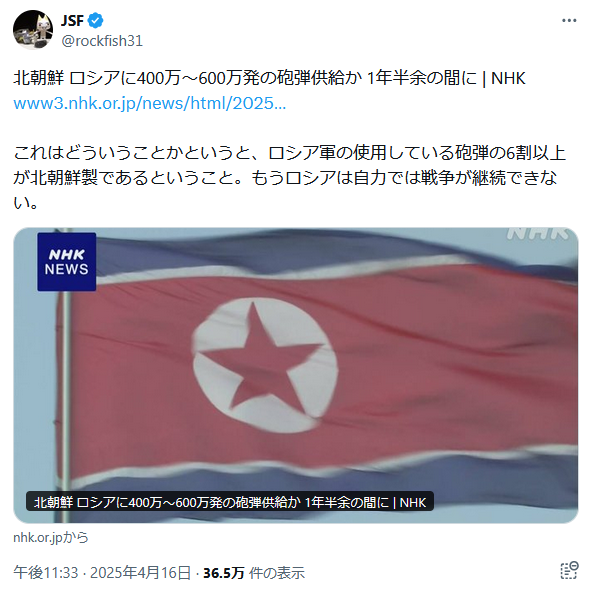Image resolution: width=591 pixels, height=589 pixels.
Task: Click the JSF profile avatar image
Action: click(33, 30)
